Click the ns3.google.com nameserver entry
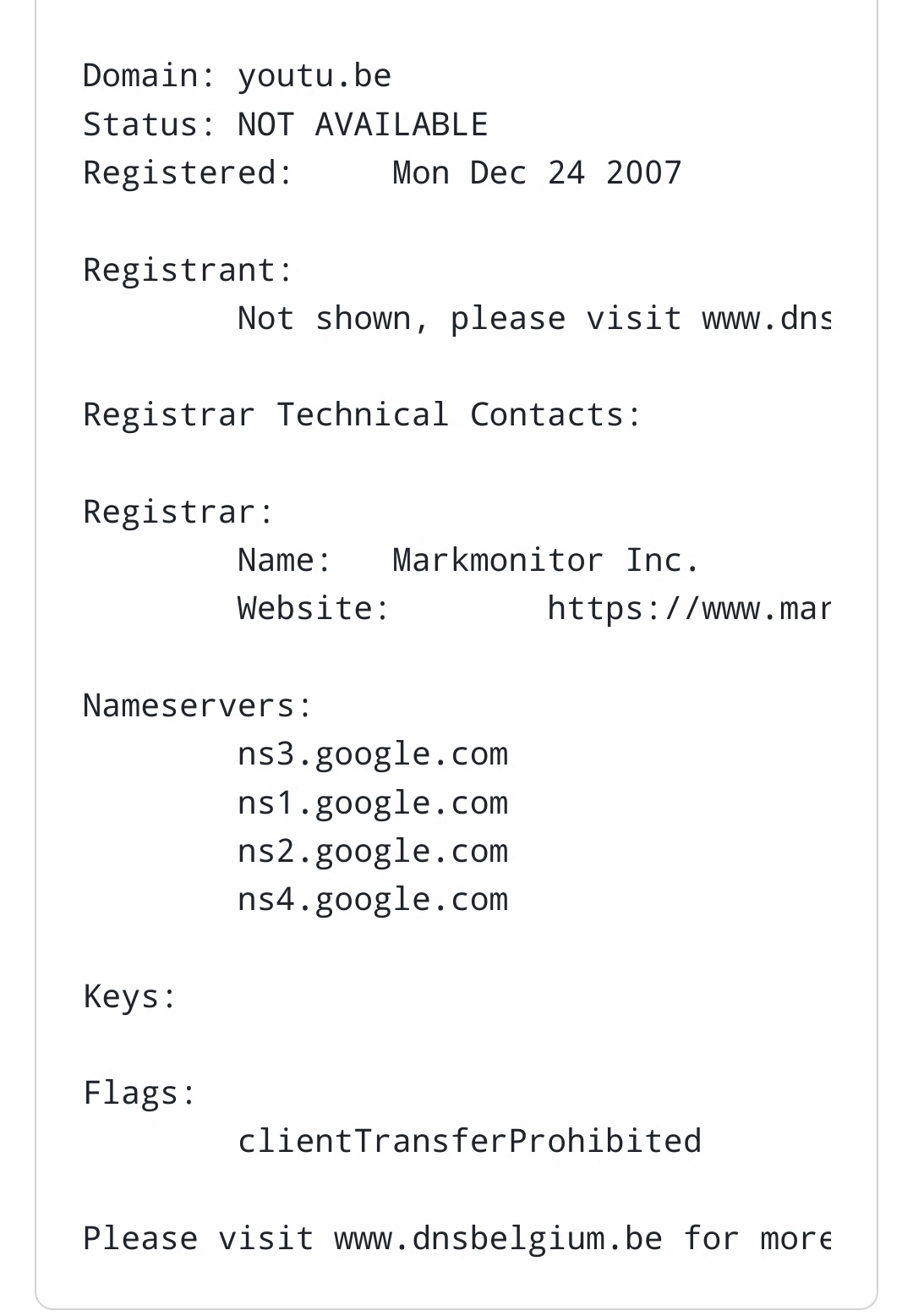This screenshot has width=913, height=1316. coord(373,754)
